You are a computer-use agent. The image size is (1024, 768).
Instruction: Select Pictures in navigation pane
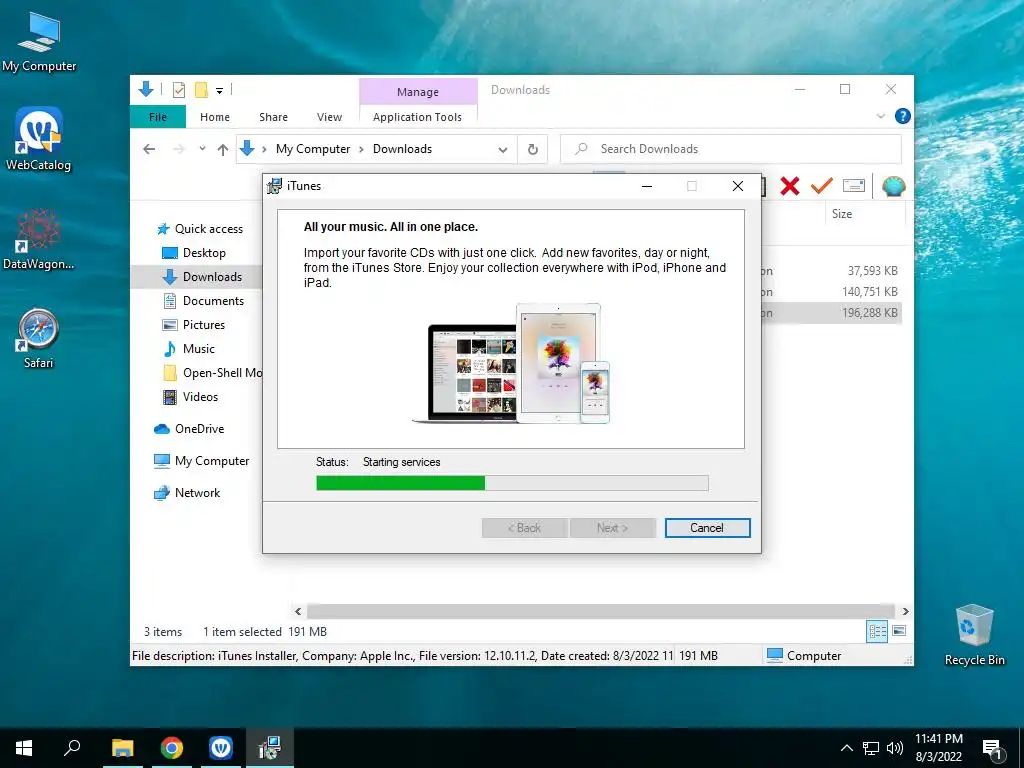coord(203,325)
